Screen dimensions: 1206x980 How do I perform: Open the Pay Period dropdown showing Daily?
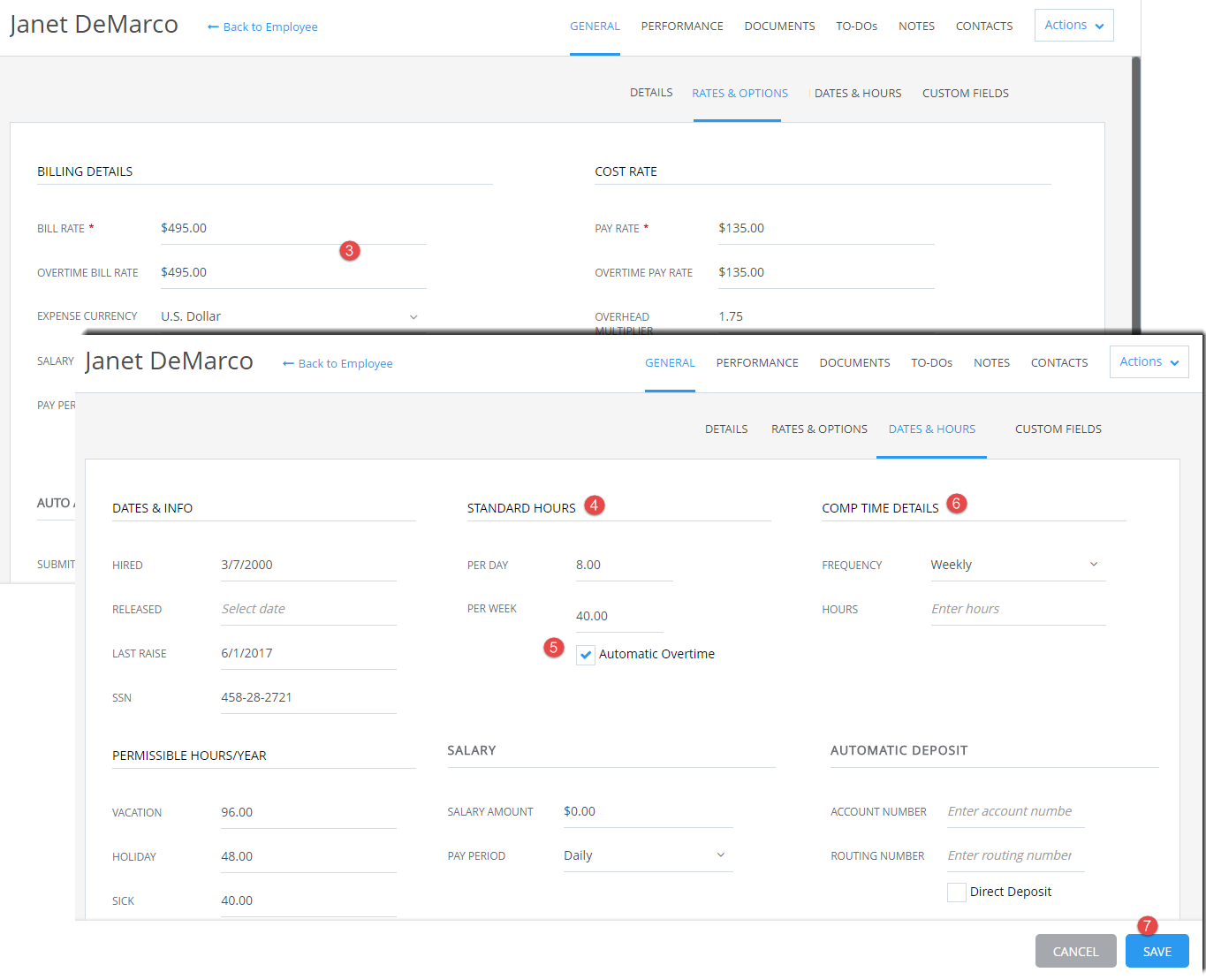tap(648, 855)
